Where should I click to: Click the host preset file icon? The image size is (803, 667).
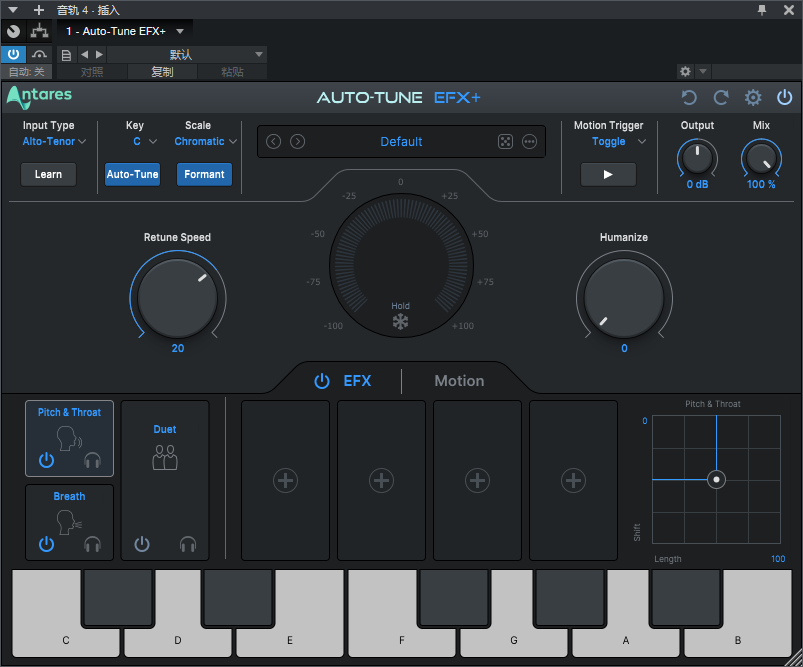click(66, 55)
